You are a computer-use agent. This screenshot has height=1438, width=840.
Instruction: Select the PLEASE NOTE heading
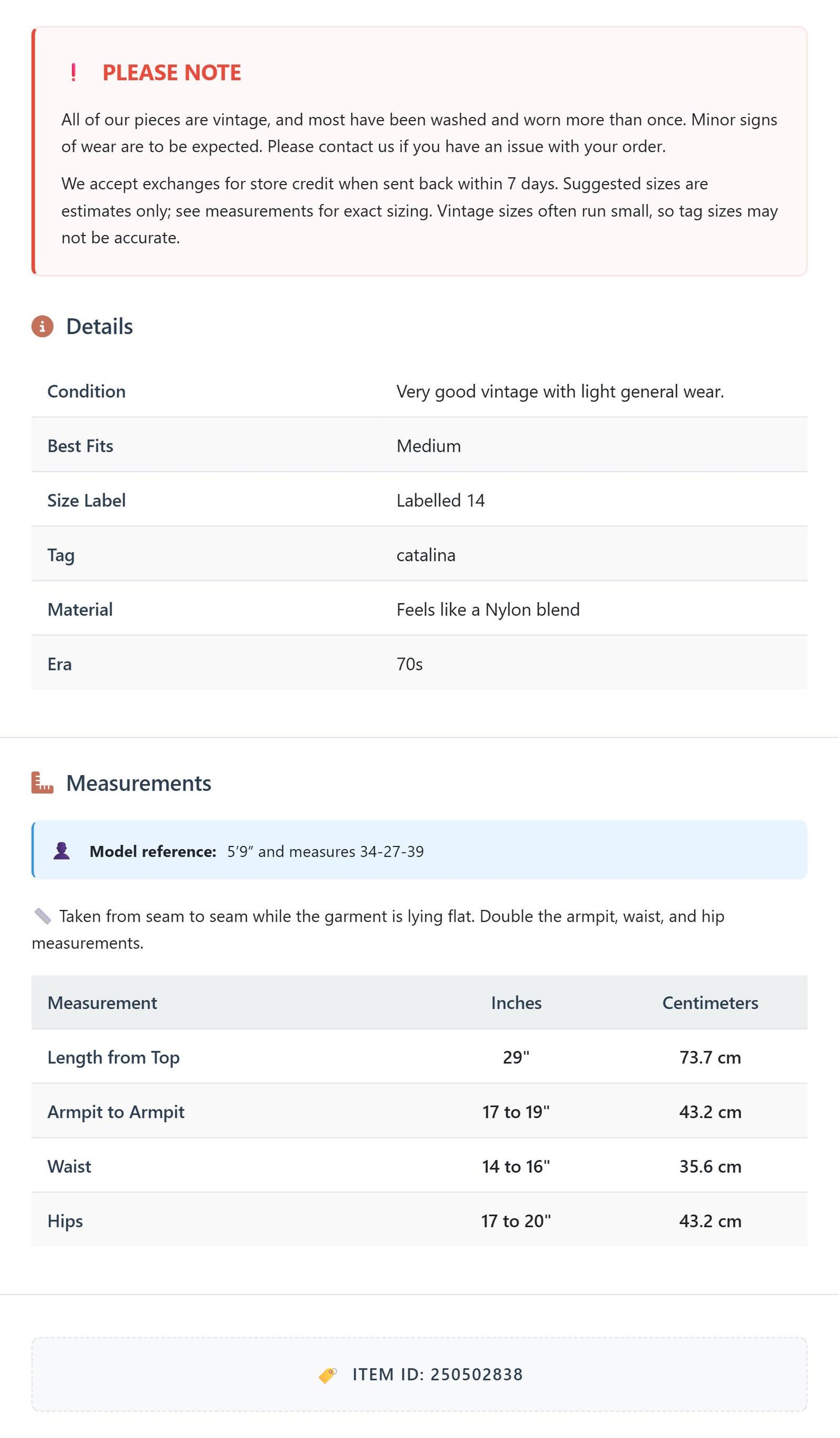coord(172,72)
